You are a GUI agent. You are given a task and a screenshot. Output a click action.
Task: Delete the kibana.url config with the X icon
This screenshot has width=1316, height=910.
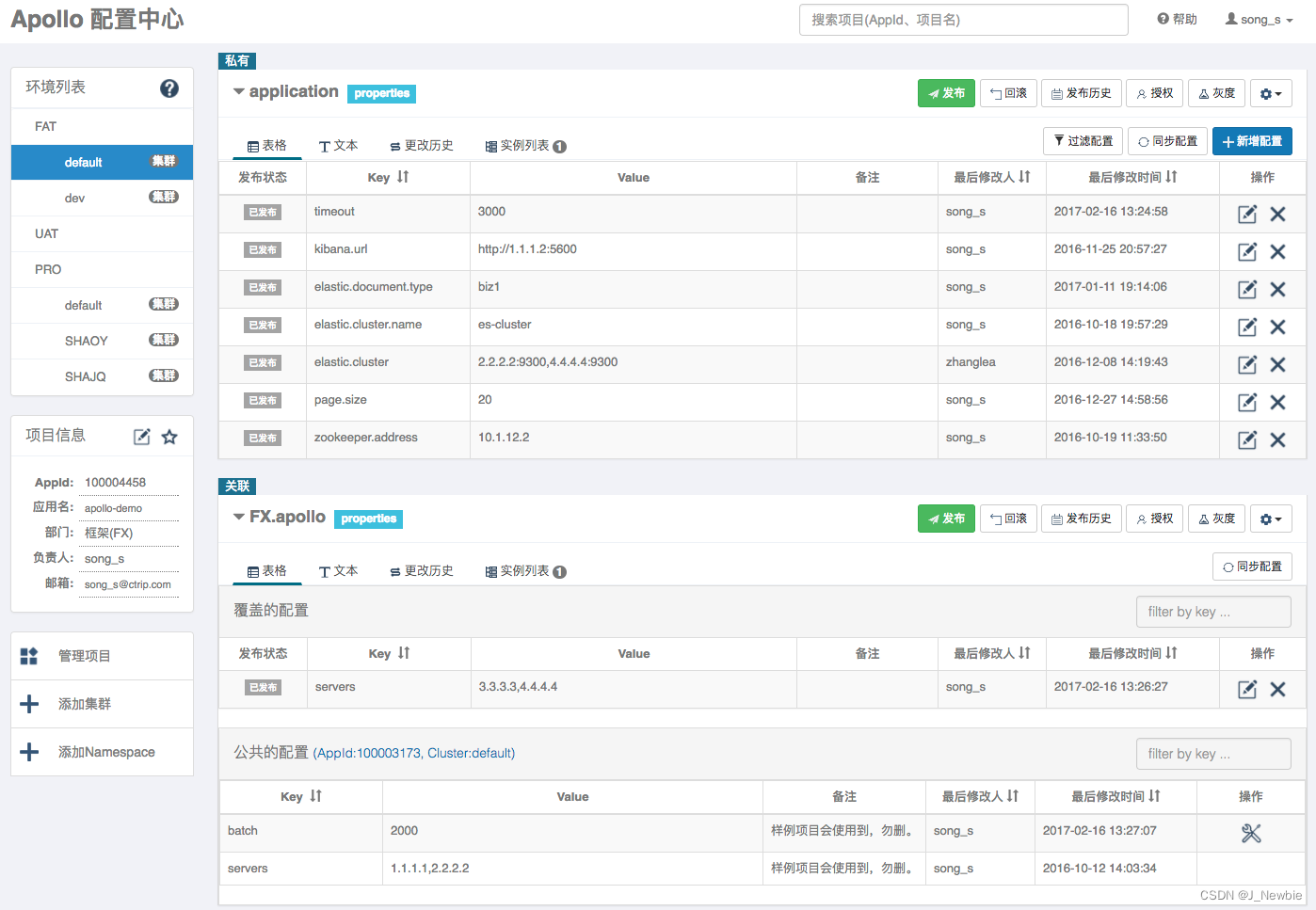click(1278, 251)
